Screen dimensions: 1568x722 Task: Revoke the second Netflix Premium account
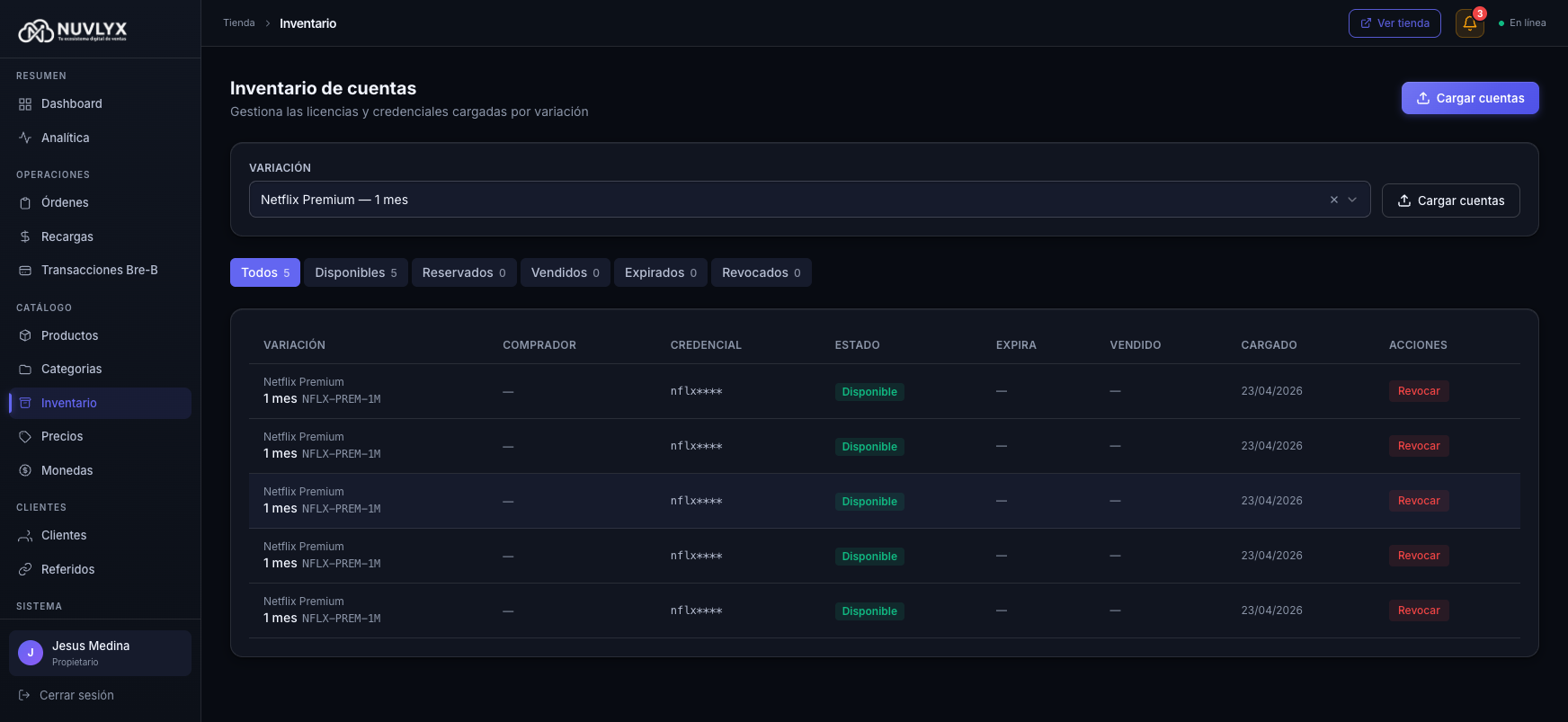1419,446
